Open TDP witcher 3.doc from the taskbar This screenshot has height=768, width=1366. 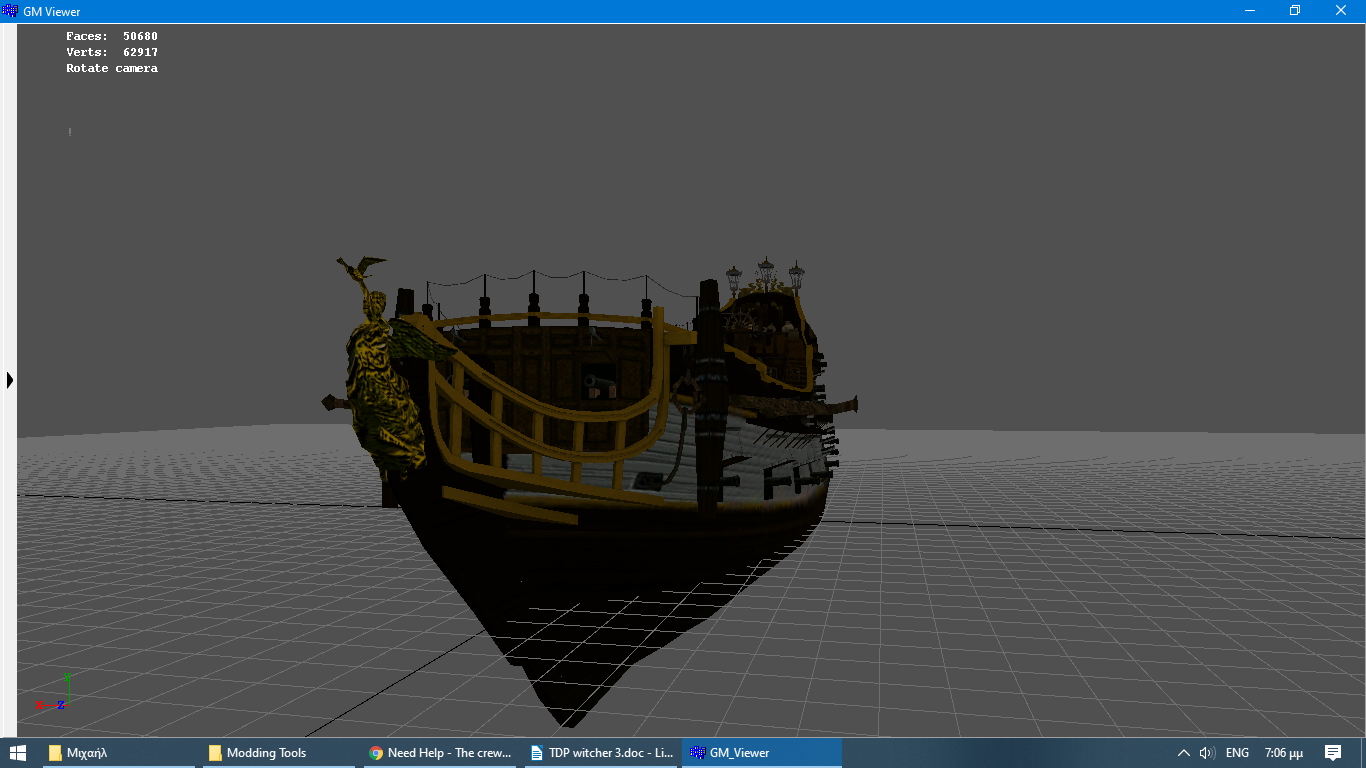[602, 753]
